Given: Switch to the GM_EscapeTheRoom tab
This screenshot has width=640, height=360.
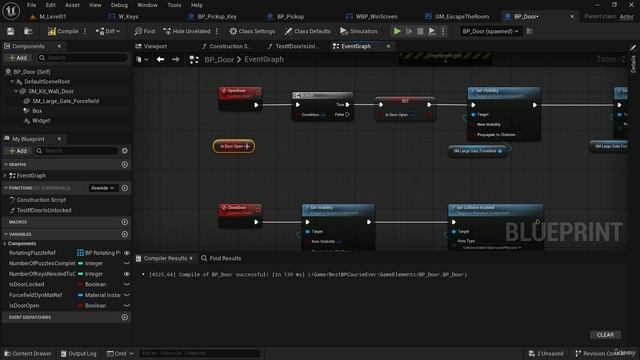Looking at the screenshot, I should coord(462,16).
